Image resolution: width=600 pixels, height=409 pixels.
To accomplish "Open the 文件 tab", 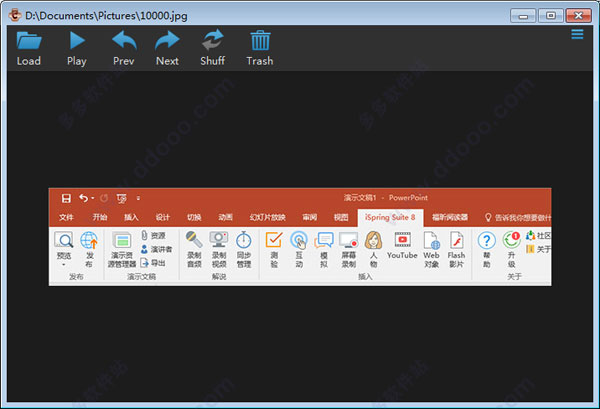I will click(x=66, y=217).
